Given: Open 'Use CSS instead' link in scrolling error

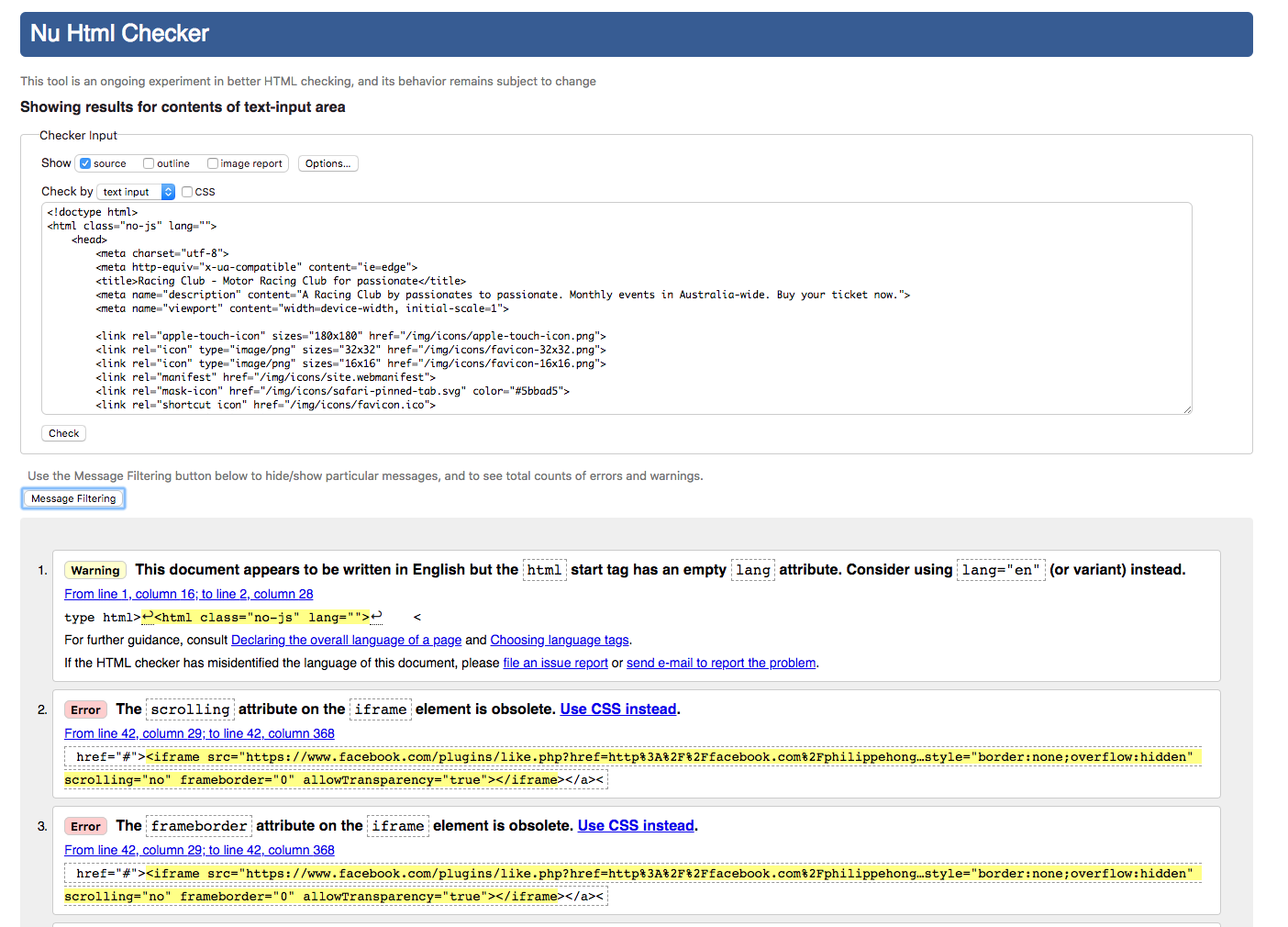Looking at the screenshot, I should click(x=618, y=709).
